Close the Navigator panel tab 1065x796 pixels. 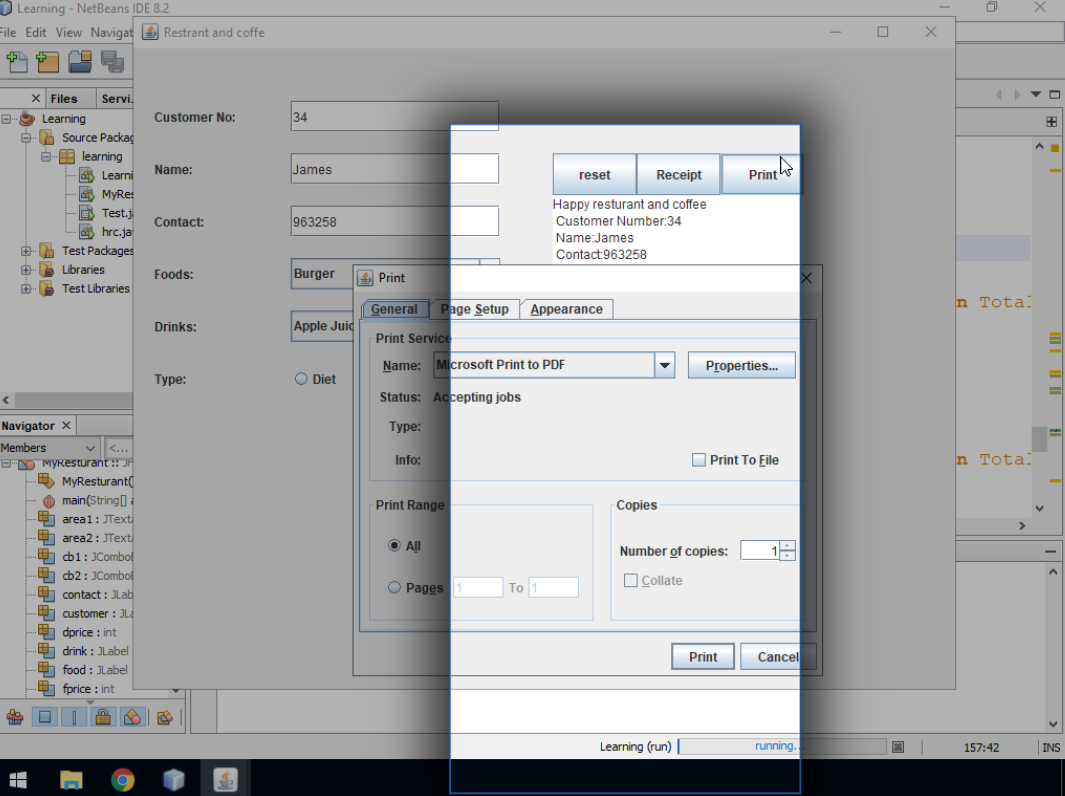click(x=66, y=426)
